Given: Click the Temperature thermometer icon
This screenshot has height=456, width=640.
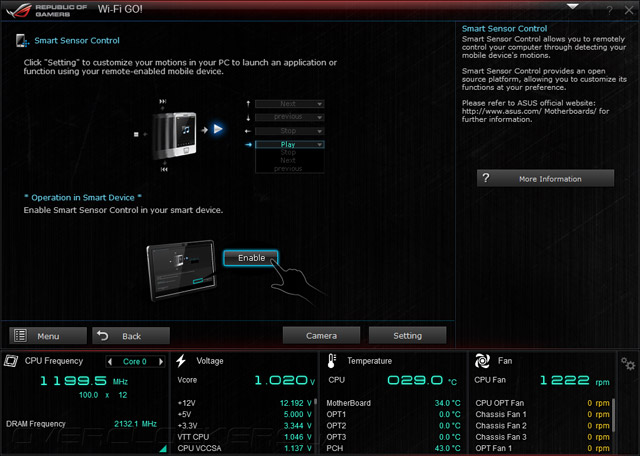Looking at the screenshot, I should tap(331, 361).
